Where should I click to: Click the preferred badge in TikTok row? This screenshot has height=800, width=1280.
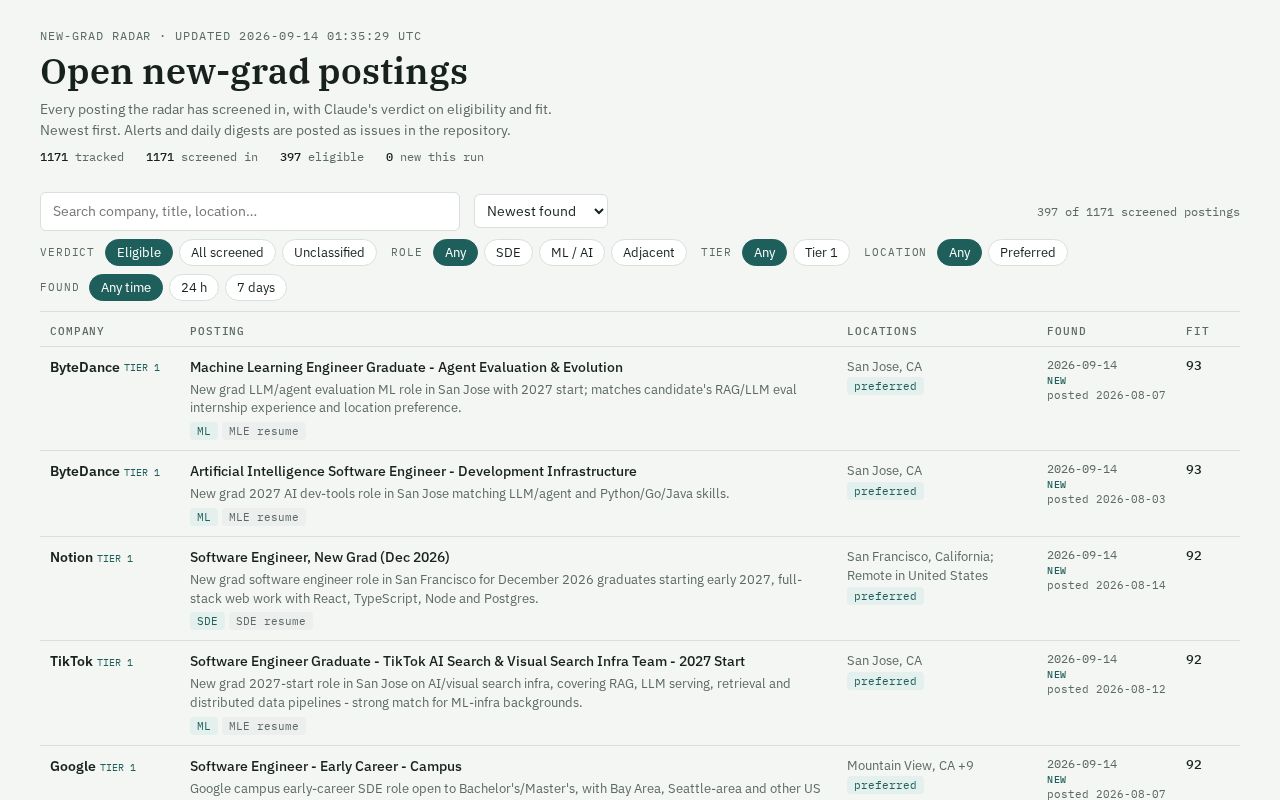pyautogui.click(x=885, y=681)
